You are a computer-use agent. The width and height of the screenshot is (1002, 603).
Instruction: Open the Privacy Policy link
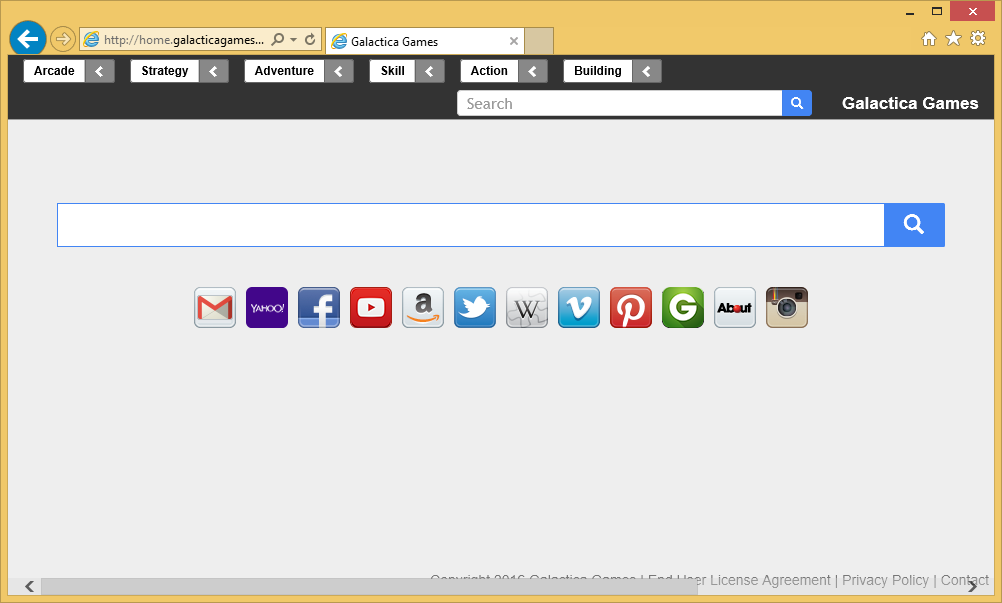click(x=885, y=580)
